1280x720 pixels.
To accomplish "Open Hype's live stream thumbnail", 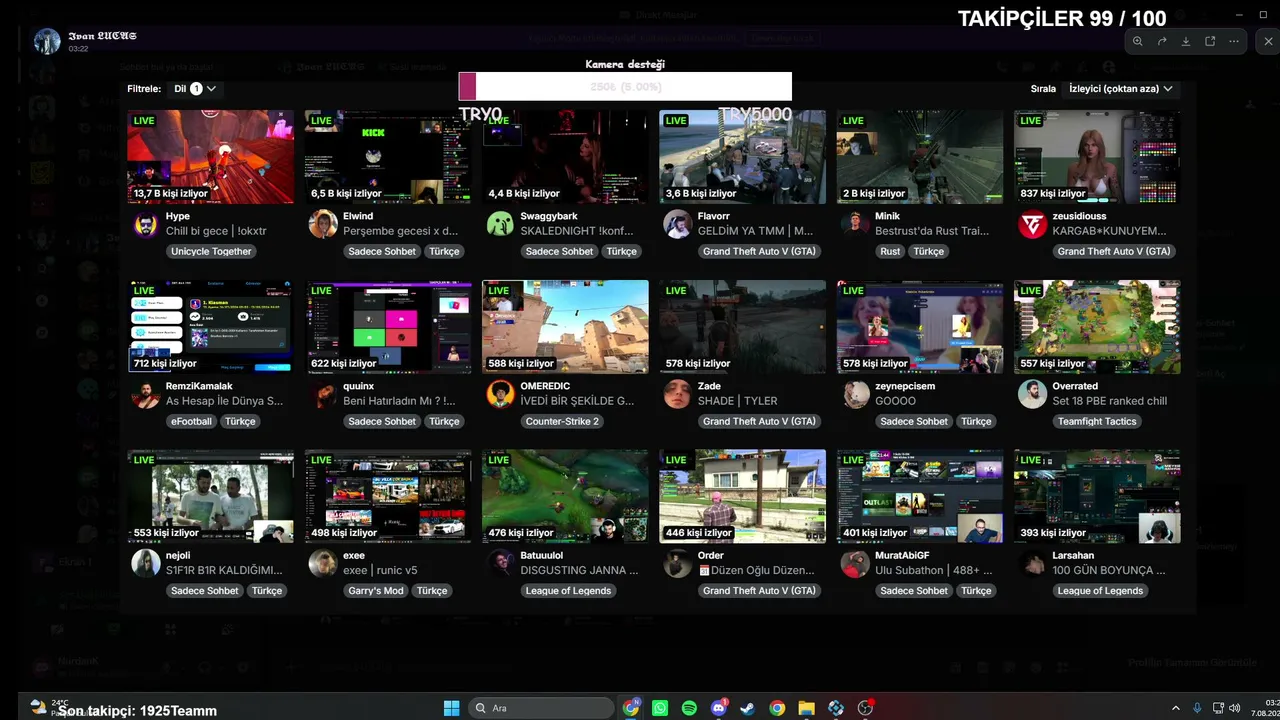I will pos(211,157).
